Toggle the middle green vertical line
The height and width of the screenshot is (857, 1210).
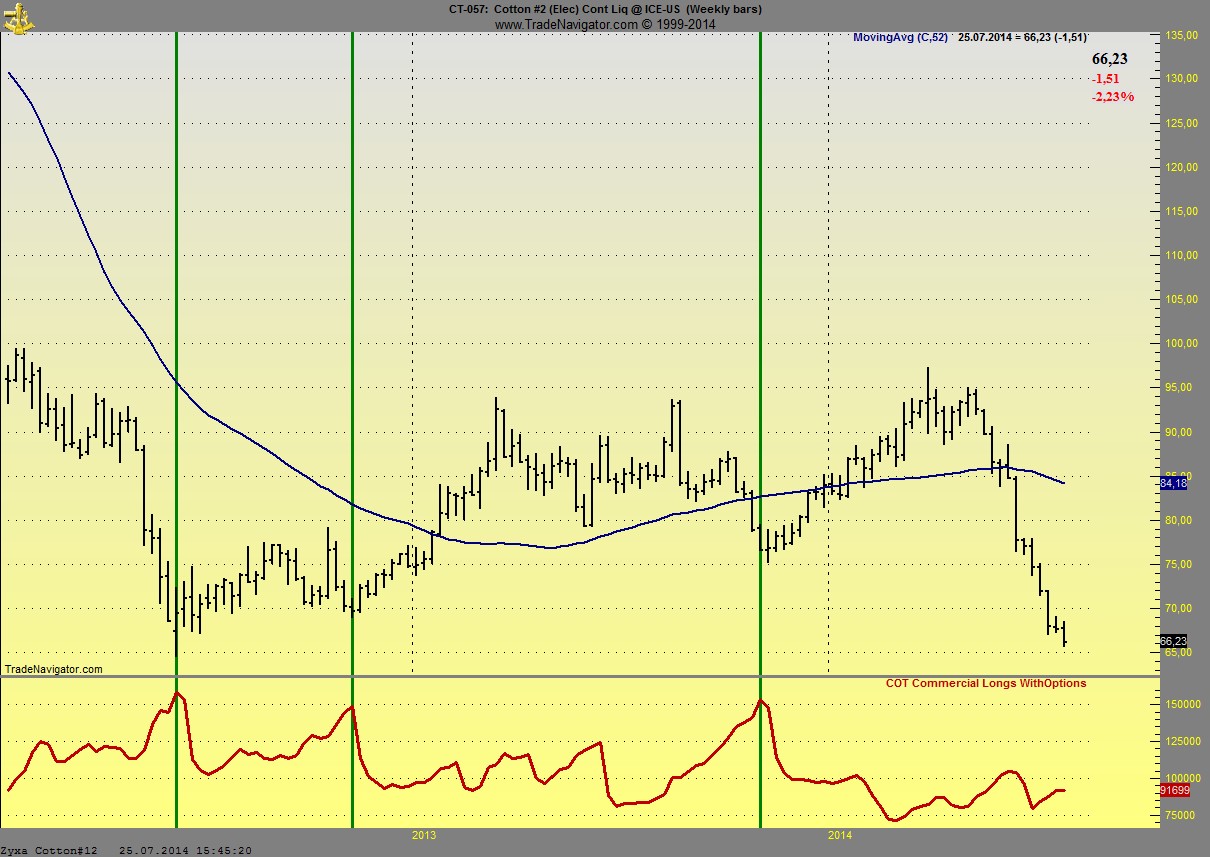click(353, 400)
